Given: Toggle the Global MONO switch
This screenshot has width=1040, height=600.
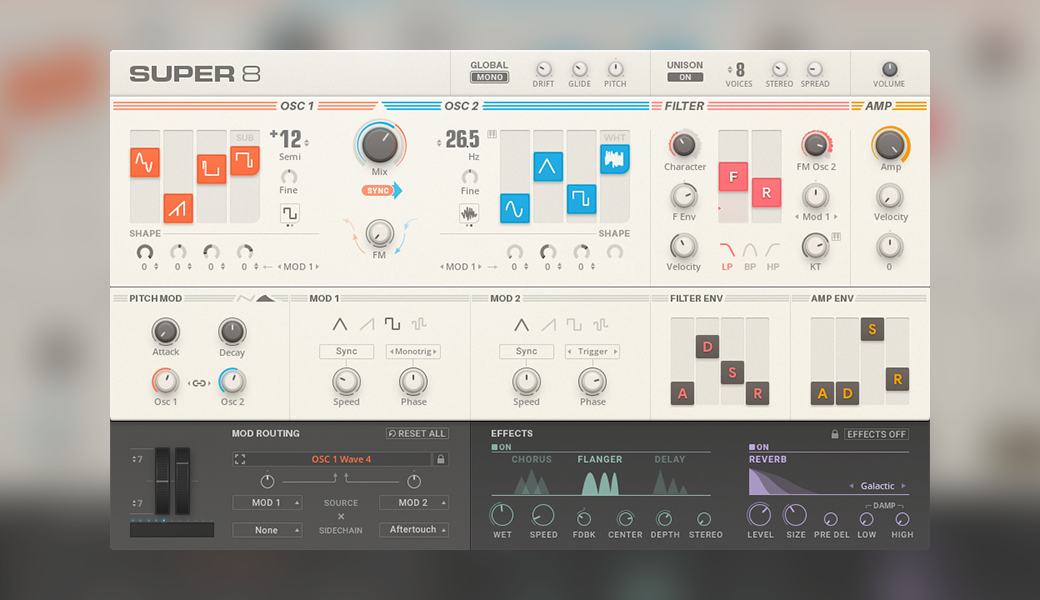Looking at the screenshot, I should [x=489, y=78].
